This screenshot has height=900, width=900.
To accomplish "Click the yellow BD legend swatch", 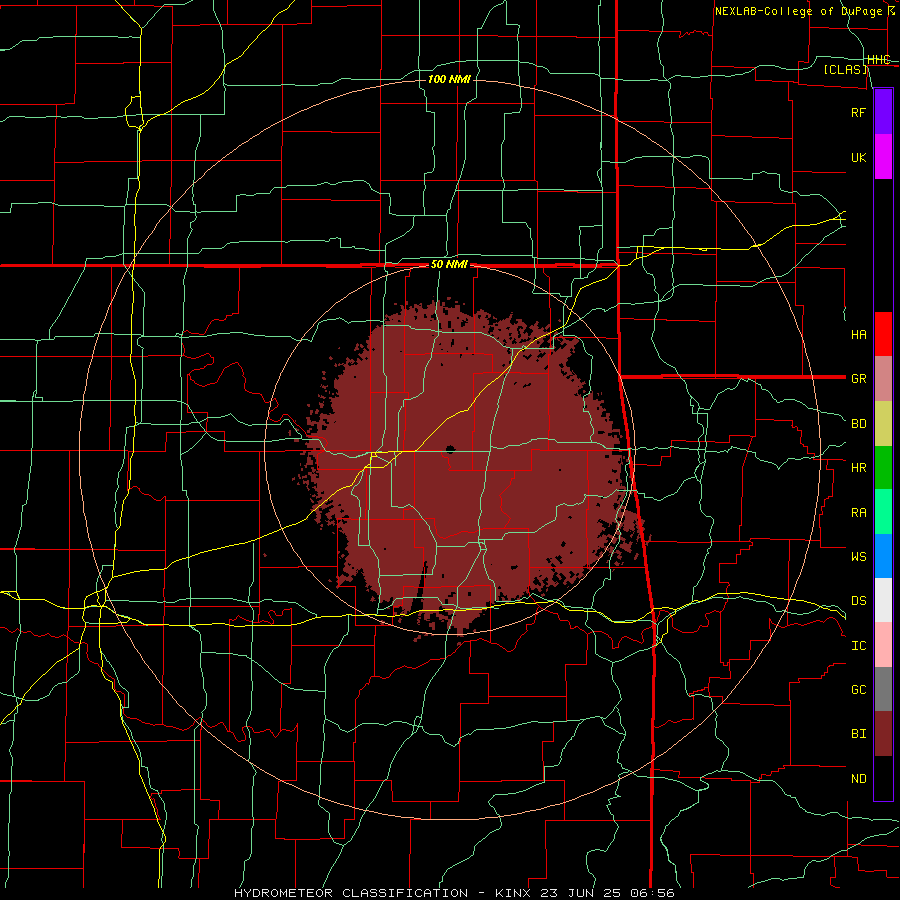I will pyautogui.click(x=883, y=424).
